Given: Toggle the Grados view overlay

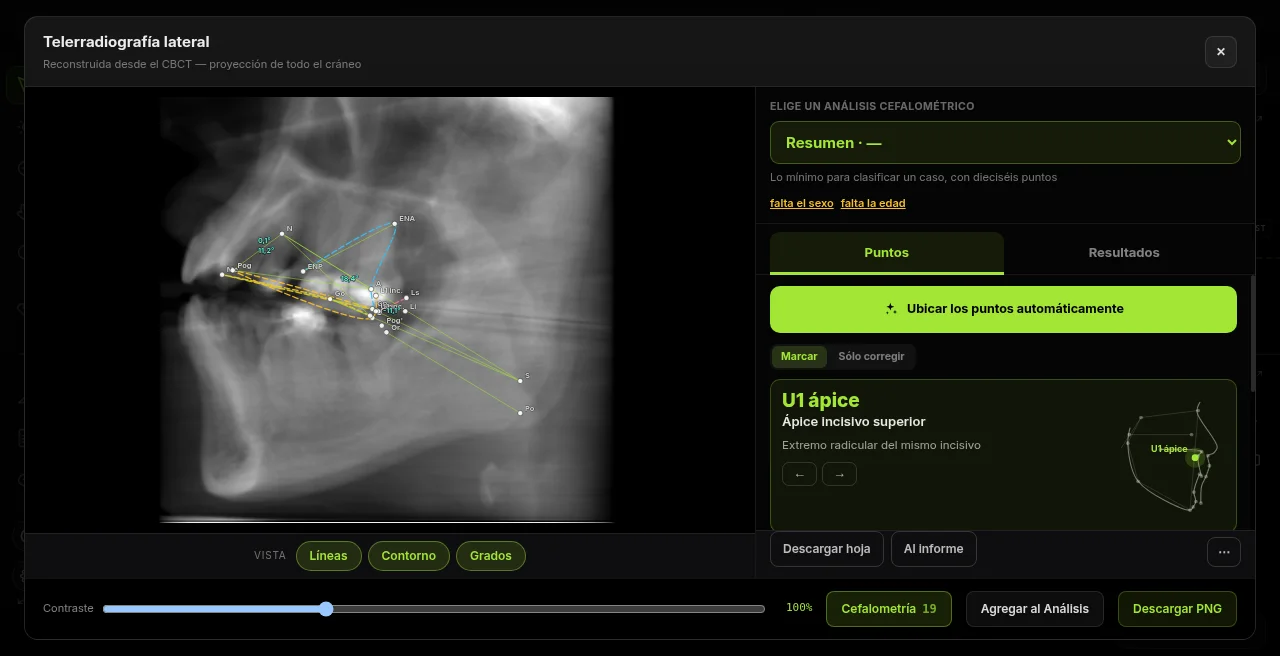Looking at the screenshot, I should point(490,556).
